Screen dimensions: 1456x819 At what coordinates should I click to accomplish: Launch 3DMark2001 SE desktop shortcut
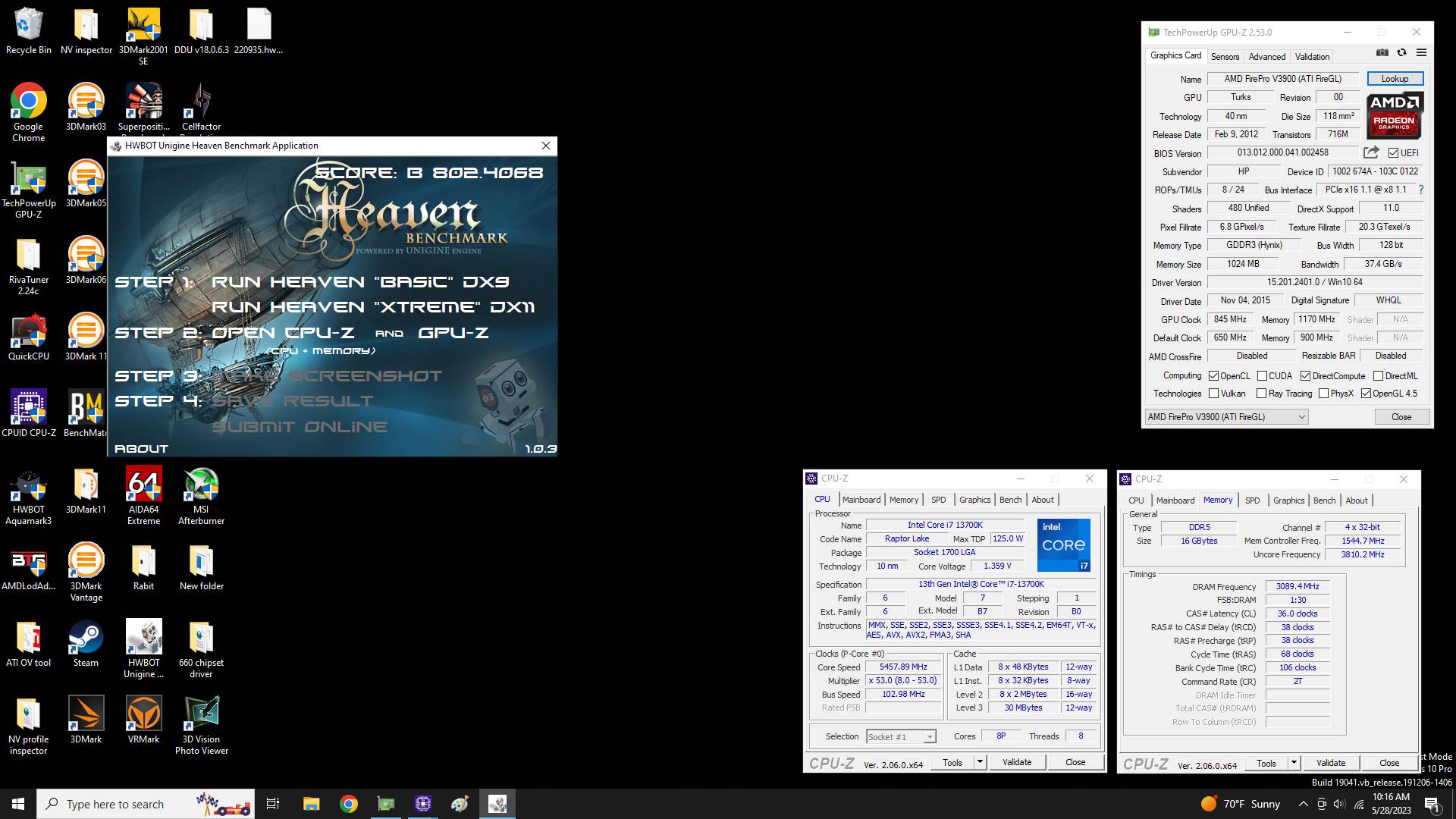143,36
